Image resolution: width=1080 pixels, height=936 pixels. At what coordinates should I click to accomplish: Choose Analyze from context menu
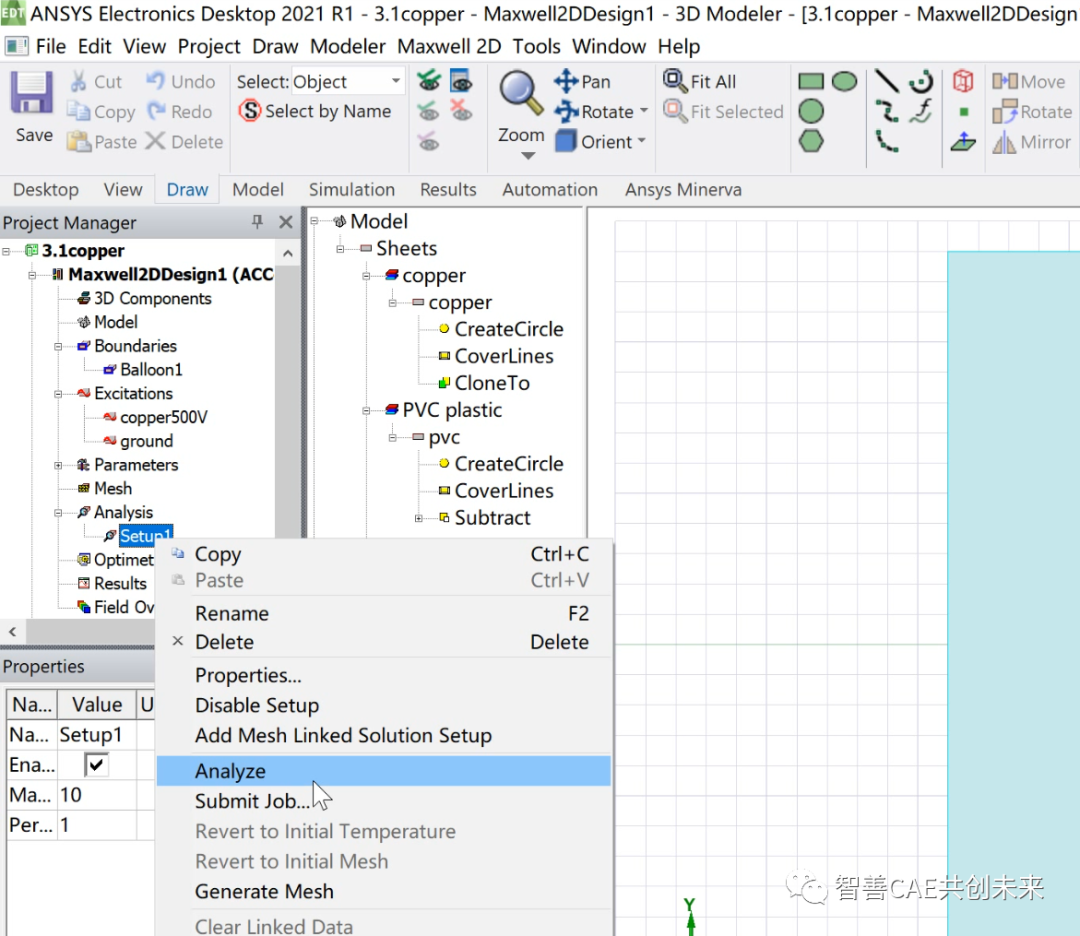[x=384, y=771]
